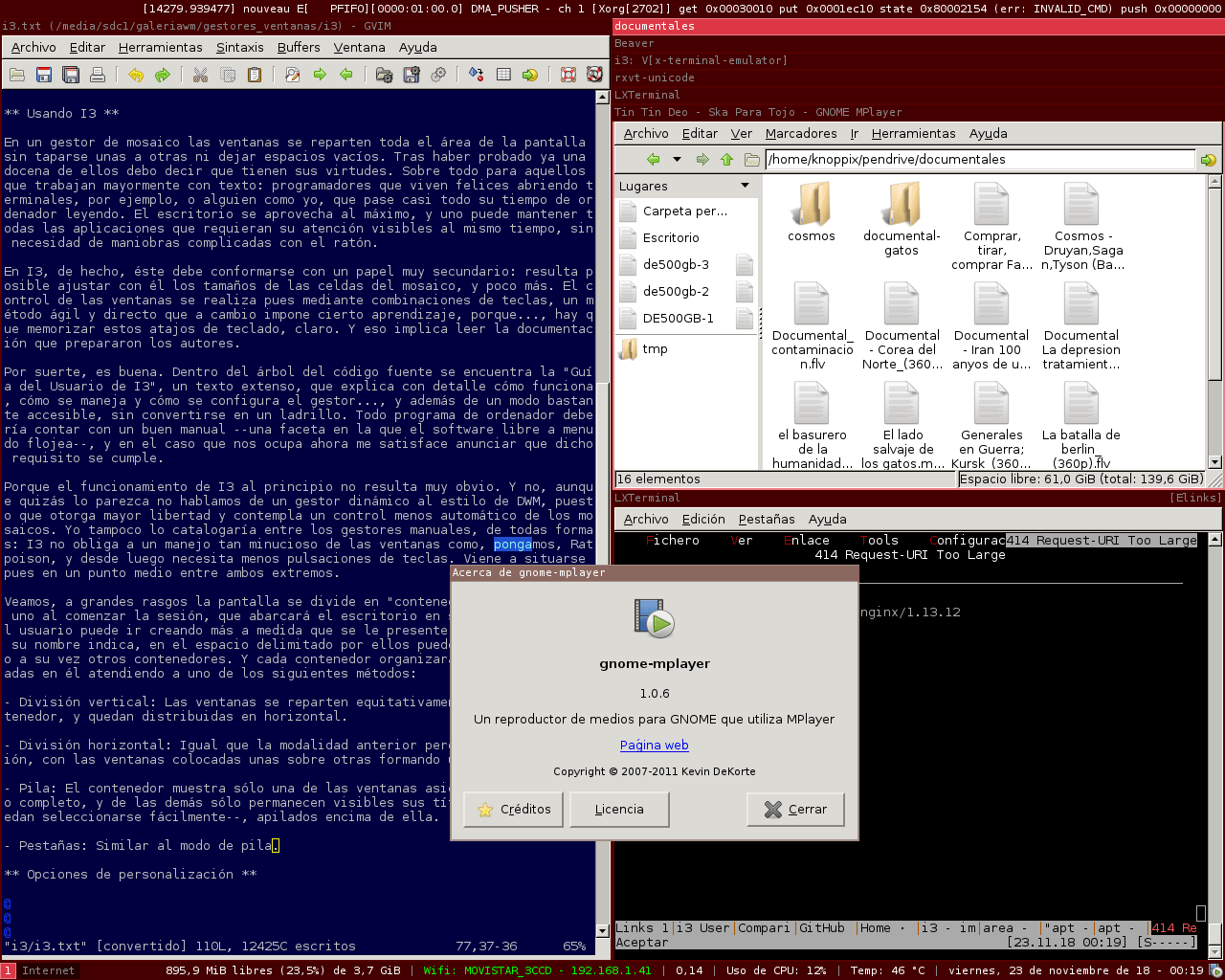Screen dimensions: 1225x980
Task: Click the folder icon beside path bar
Action: point(752,160)
